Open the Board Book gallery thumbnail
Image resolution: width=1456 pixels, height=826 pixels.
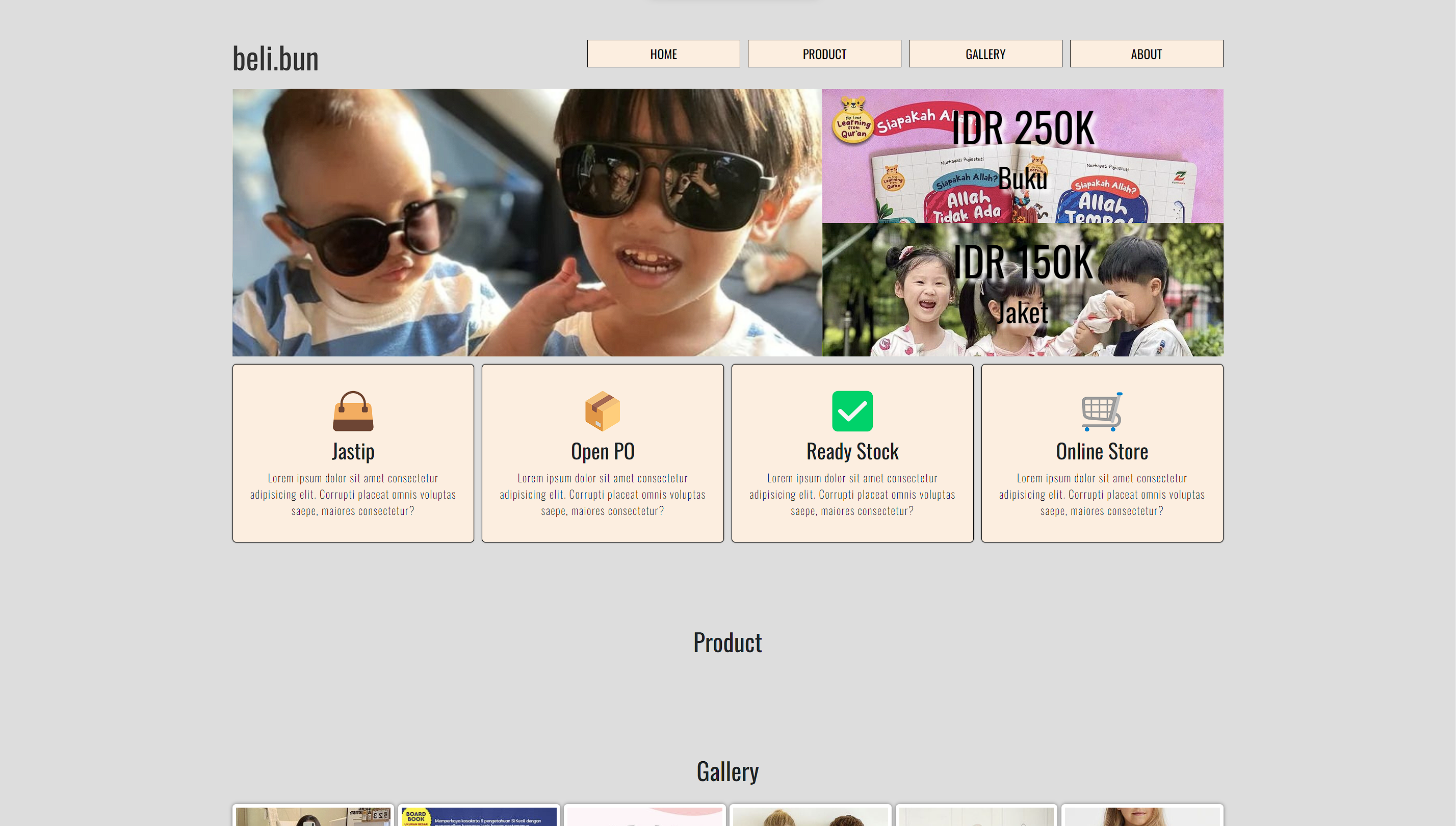click(x=479, y=816)
